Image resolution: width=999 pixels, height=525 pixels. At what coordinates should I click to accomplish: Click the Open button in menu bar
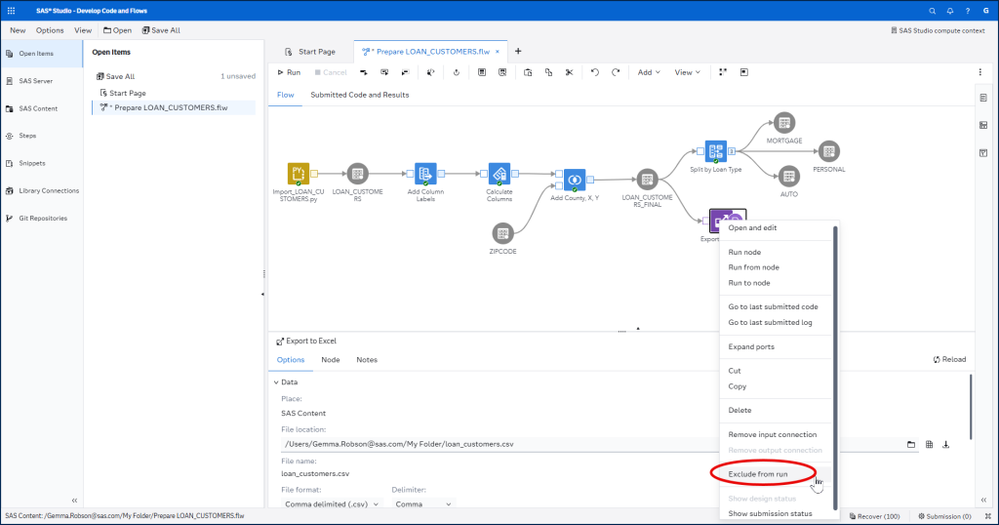(117, 30)
